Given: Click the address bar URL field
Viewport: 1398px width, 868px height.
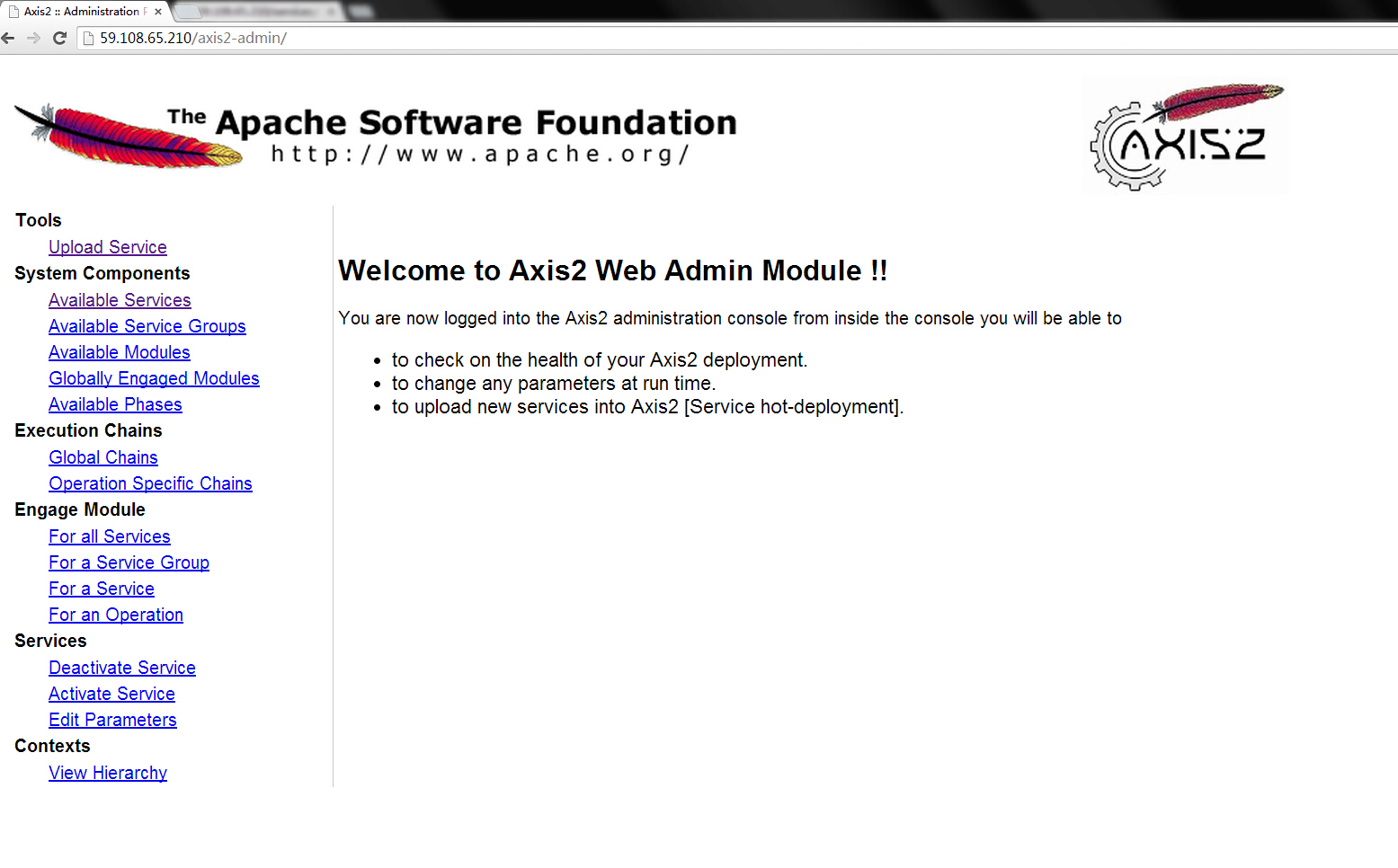Looking at the screenshot, I should [x=737, y=38].
